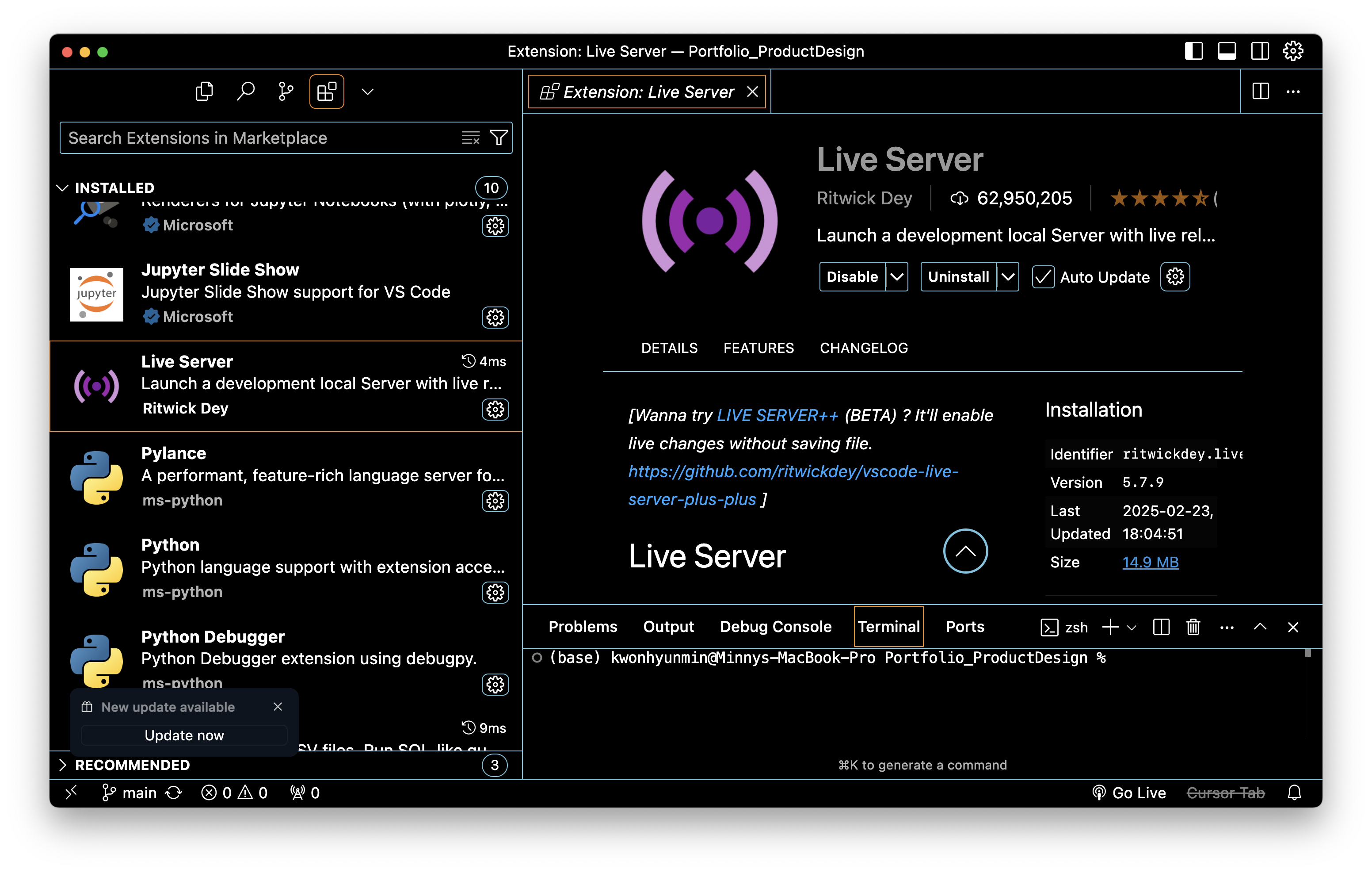The image size is (1372, 873).
Task: Select the Extensions view icon
Action: tap(327, 91)
